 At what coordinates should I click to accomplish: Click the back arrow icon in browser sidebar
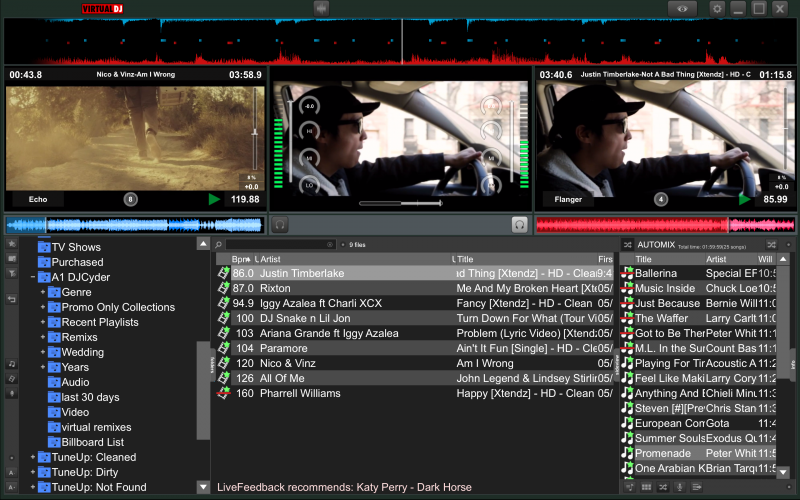(x=12, y=299)
